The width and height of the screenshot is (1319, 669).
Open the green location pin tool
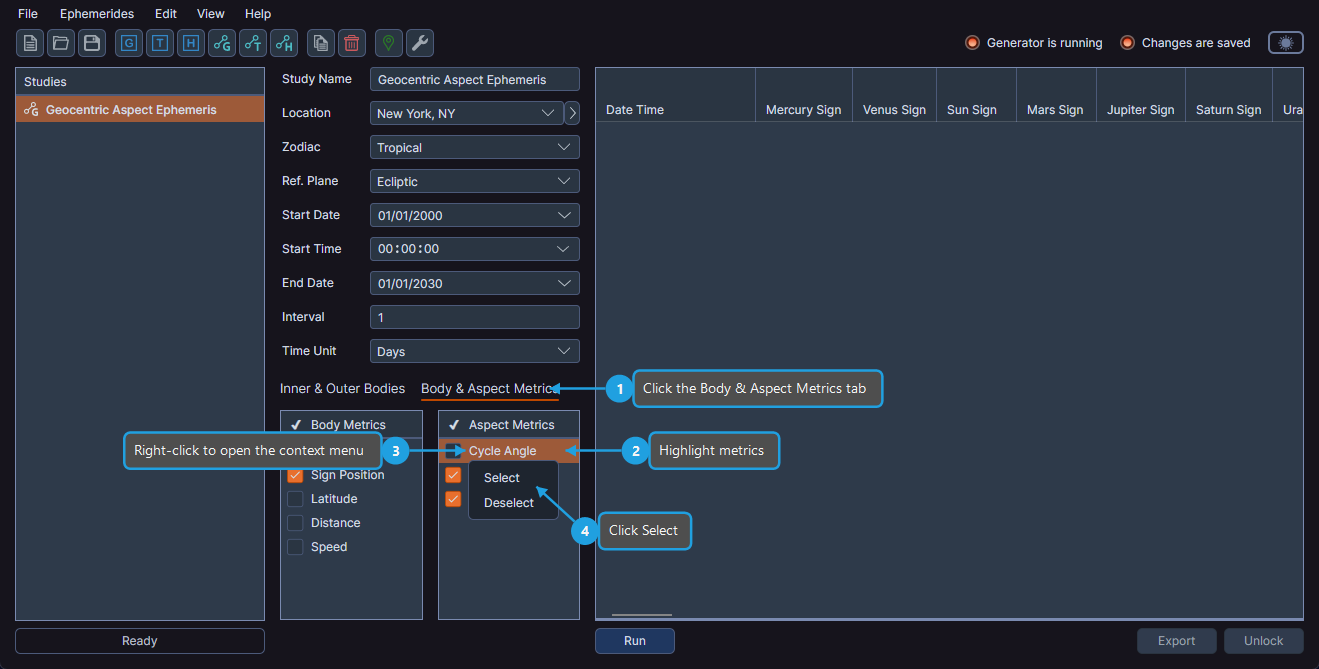pyautogui.click(x=388, y=43)
